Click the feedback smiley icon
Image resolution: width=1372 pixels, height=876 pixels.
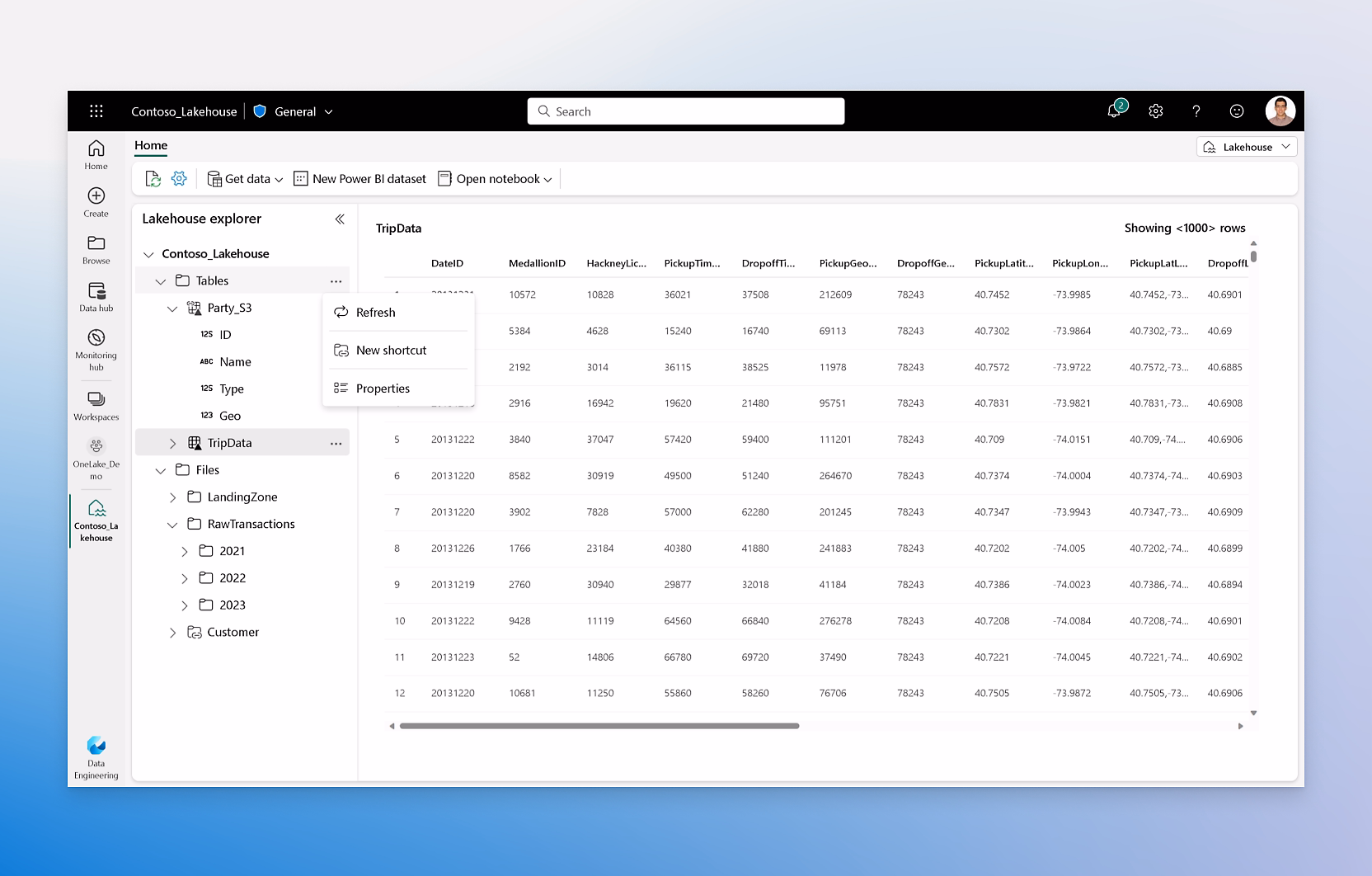[1236, 111]
